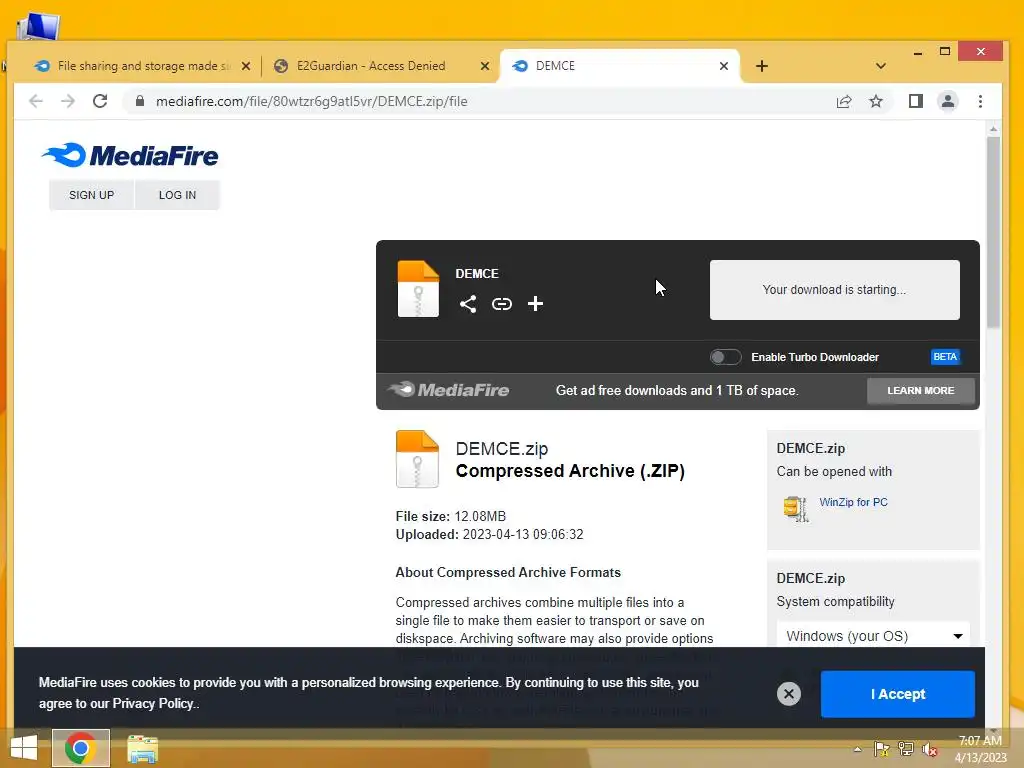Click 'File size: 12.08MB' text
Image resolution: width=1024 pixels, height=768 pixels.
[451, 516]
